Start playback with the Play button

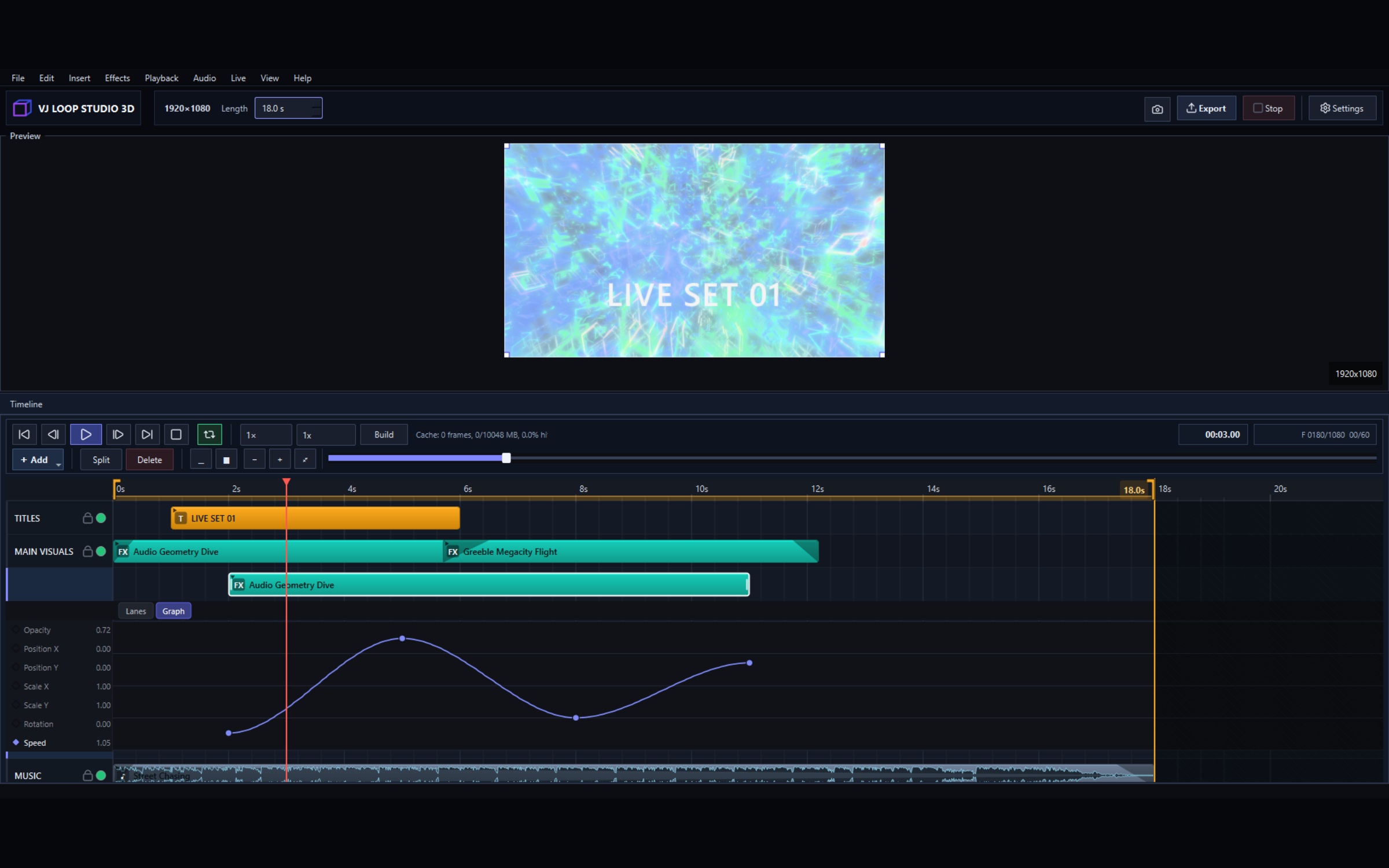(86, 434)
